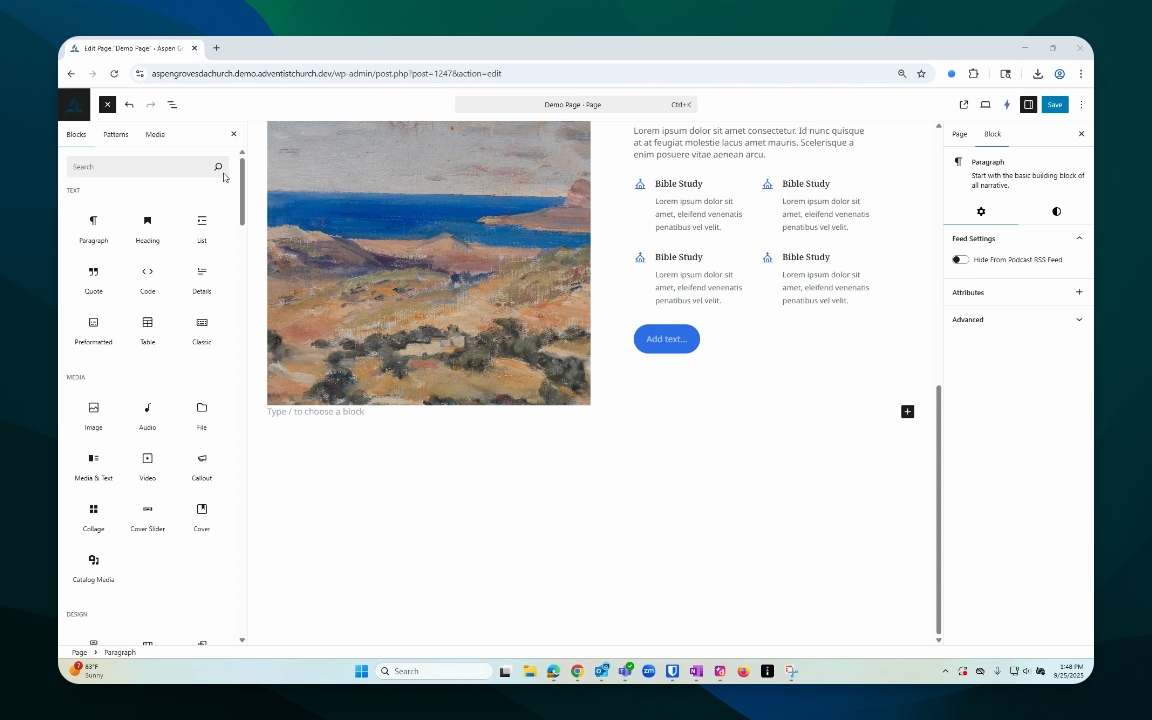The width and height of the screenshot is (1152, 720).
Task: Close the block inserter toggle button
Action: 107,104
